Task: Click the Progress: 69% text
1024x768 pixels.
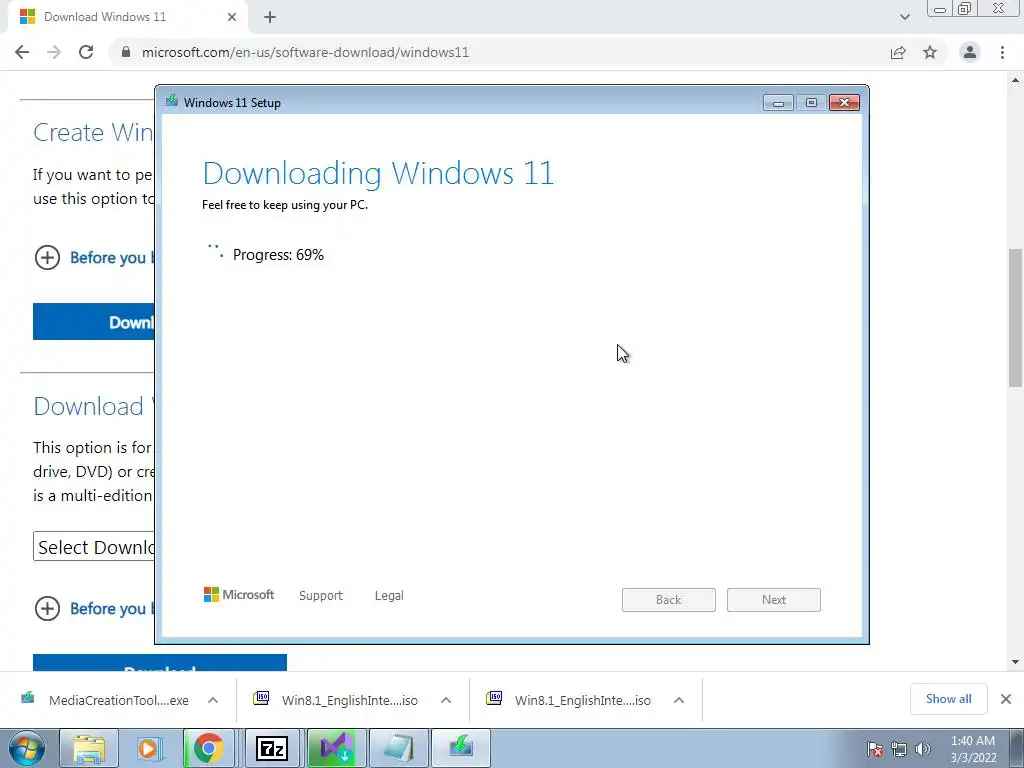Action: coord(278,255)
